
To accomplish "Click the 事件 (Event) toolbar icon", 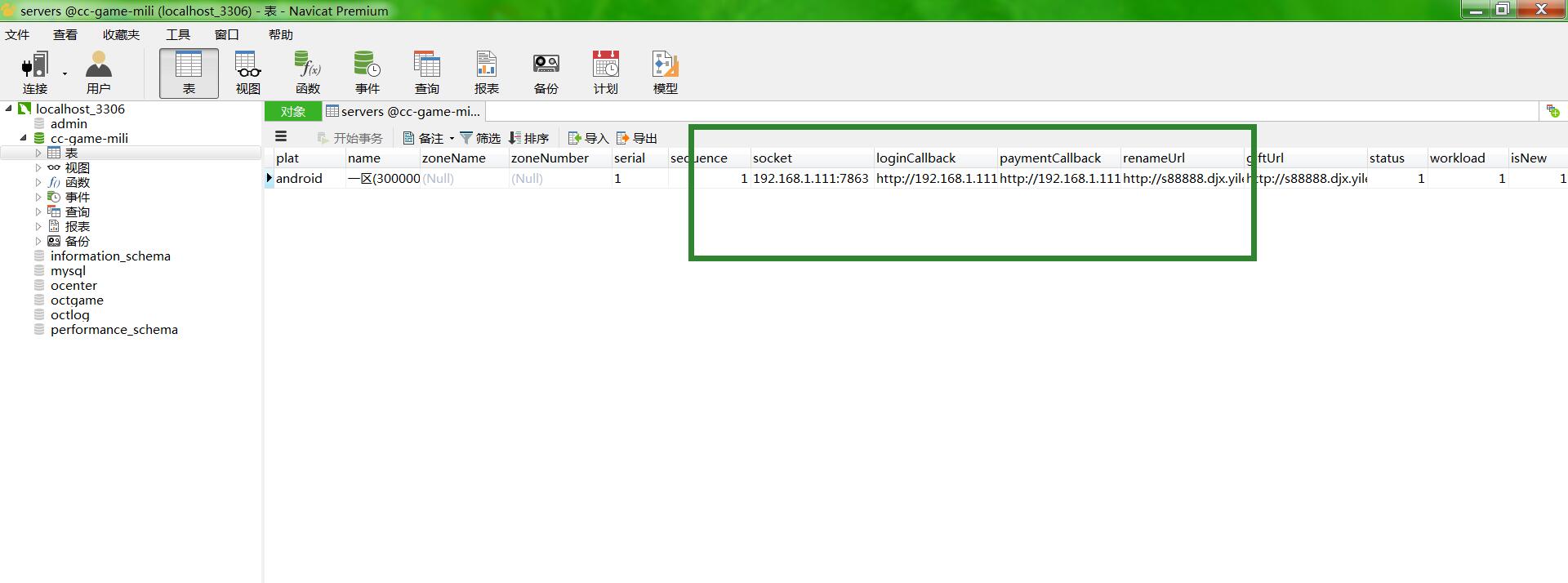I will [x=367, y=73].
